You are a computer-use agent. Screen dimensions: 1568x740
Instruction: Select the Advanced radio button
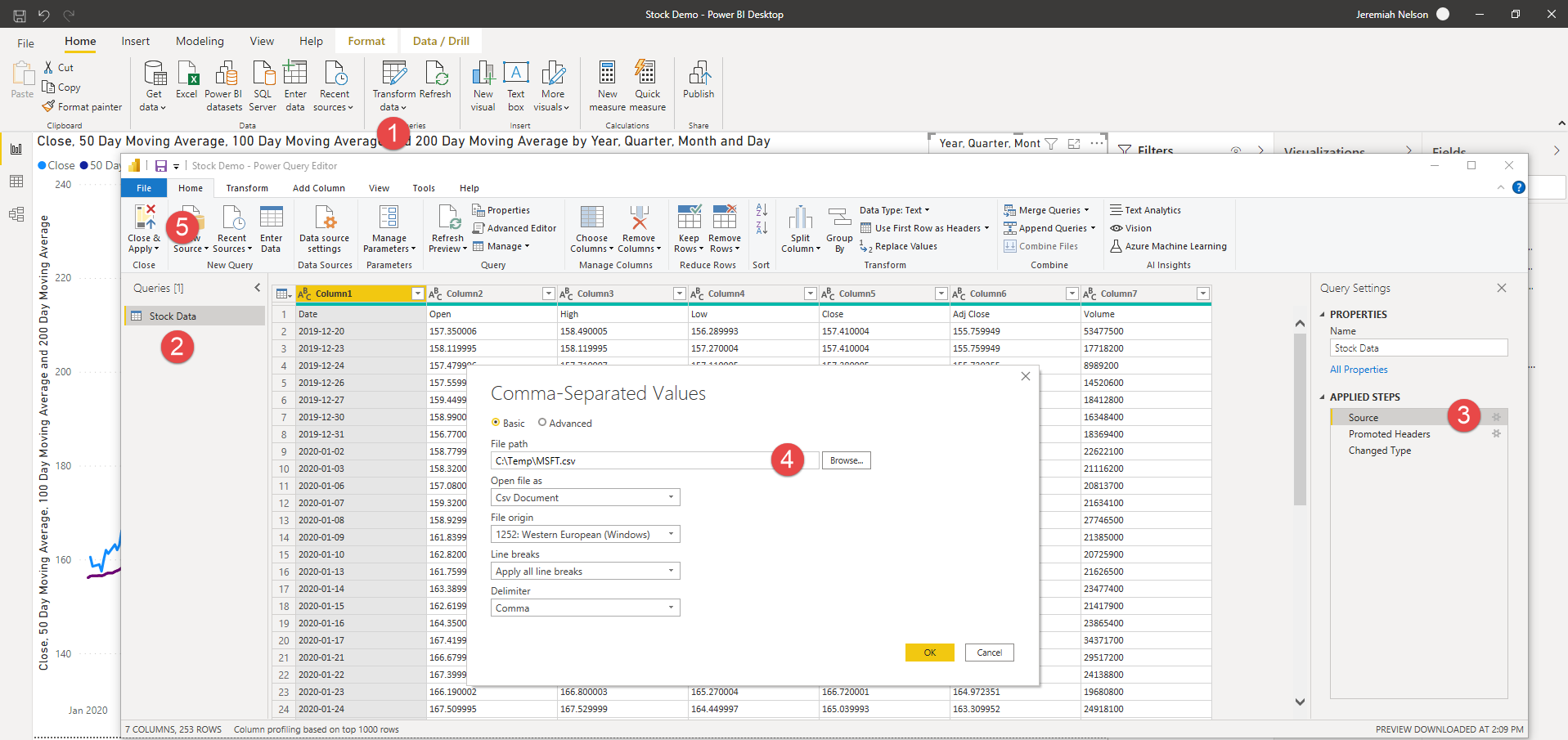point(542,423)
